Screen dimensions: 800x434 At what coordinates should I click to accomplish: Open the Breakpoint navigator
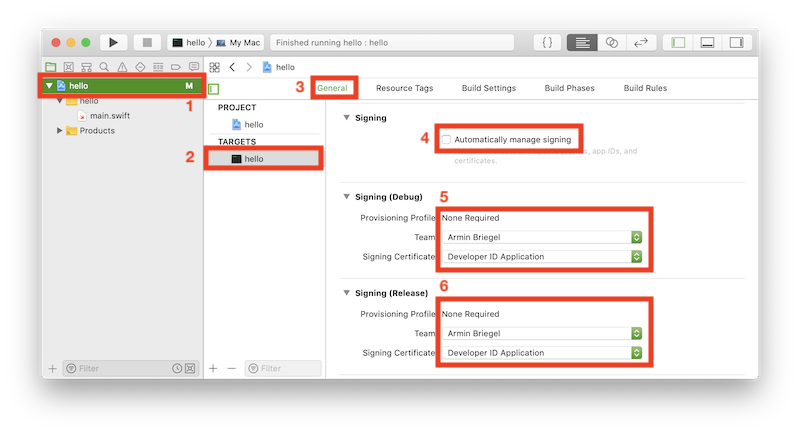click(x=176, y=67)
